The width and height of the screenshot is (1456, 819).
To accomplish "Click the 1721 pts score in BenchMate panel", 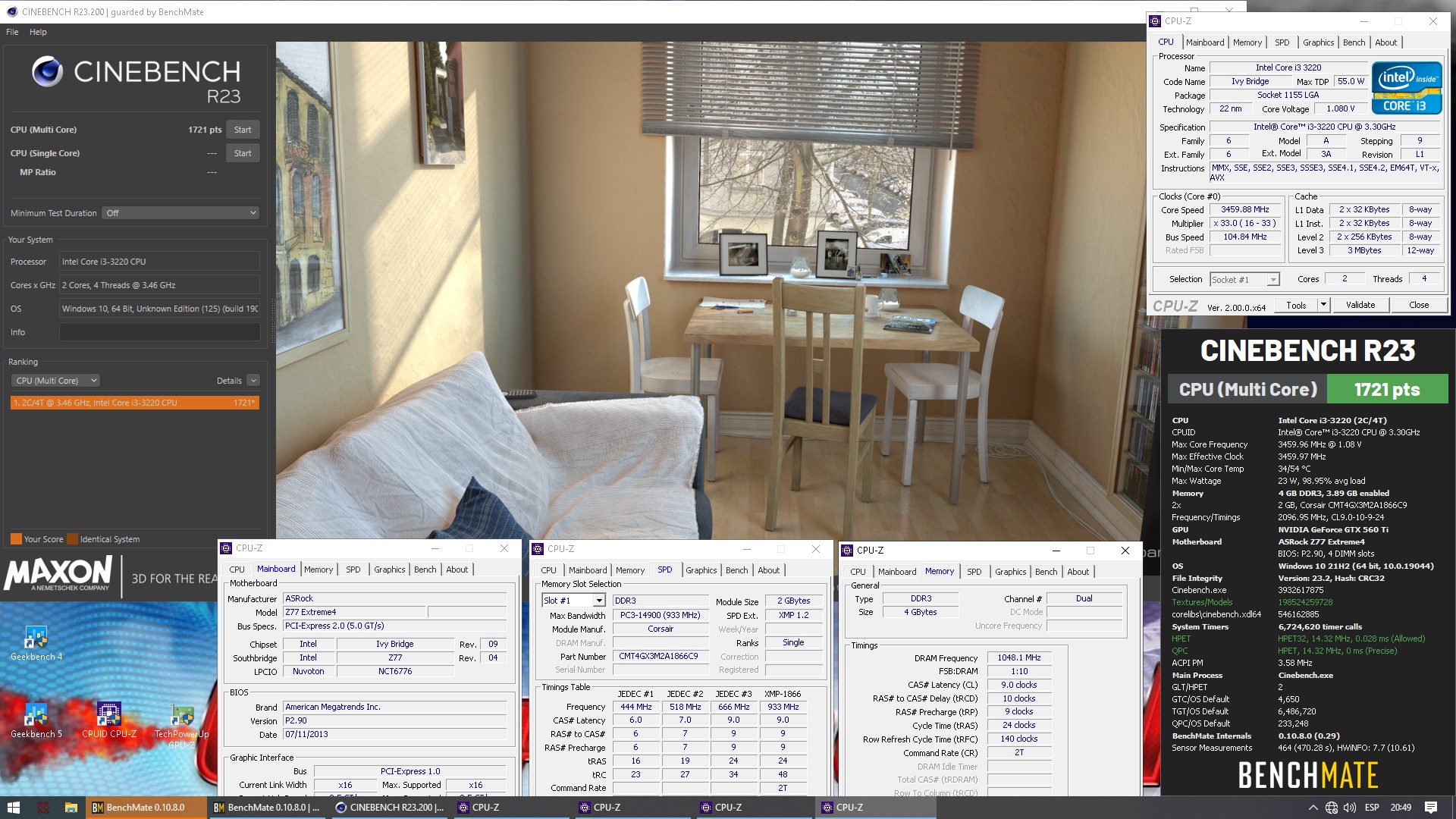I will click(x=1387, y=390).
